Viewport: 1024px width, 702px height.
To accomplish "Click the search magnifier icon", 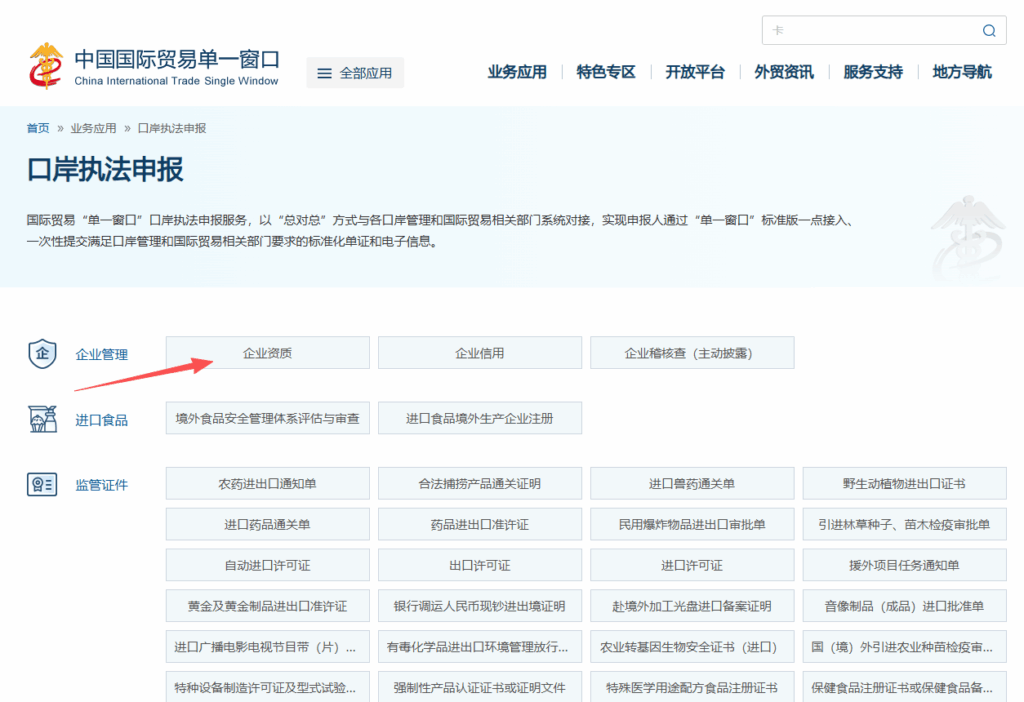I will pos(989,30).
